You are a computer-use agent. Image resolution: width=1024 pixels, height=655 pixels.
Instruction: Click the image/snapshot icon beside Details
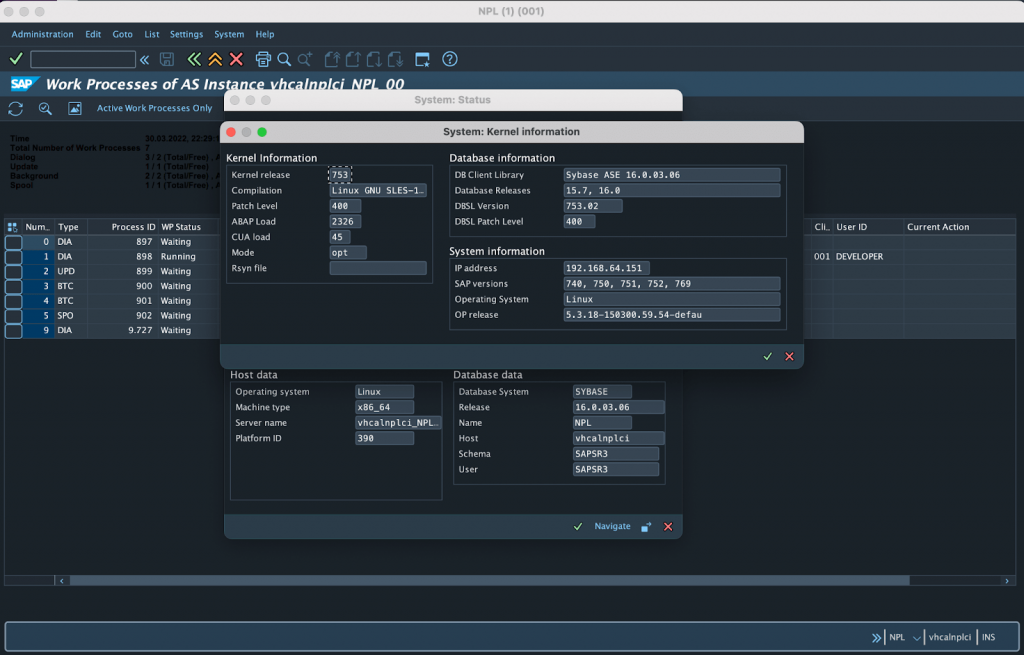[x=75, y=108]
